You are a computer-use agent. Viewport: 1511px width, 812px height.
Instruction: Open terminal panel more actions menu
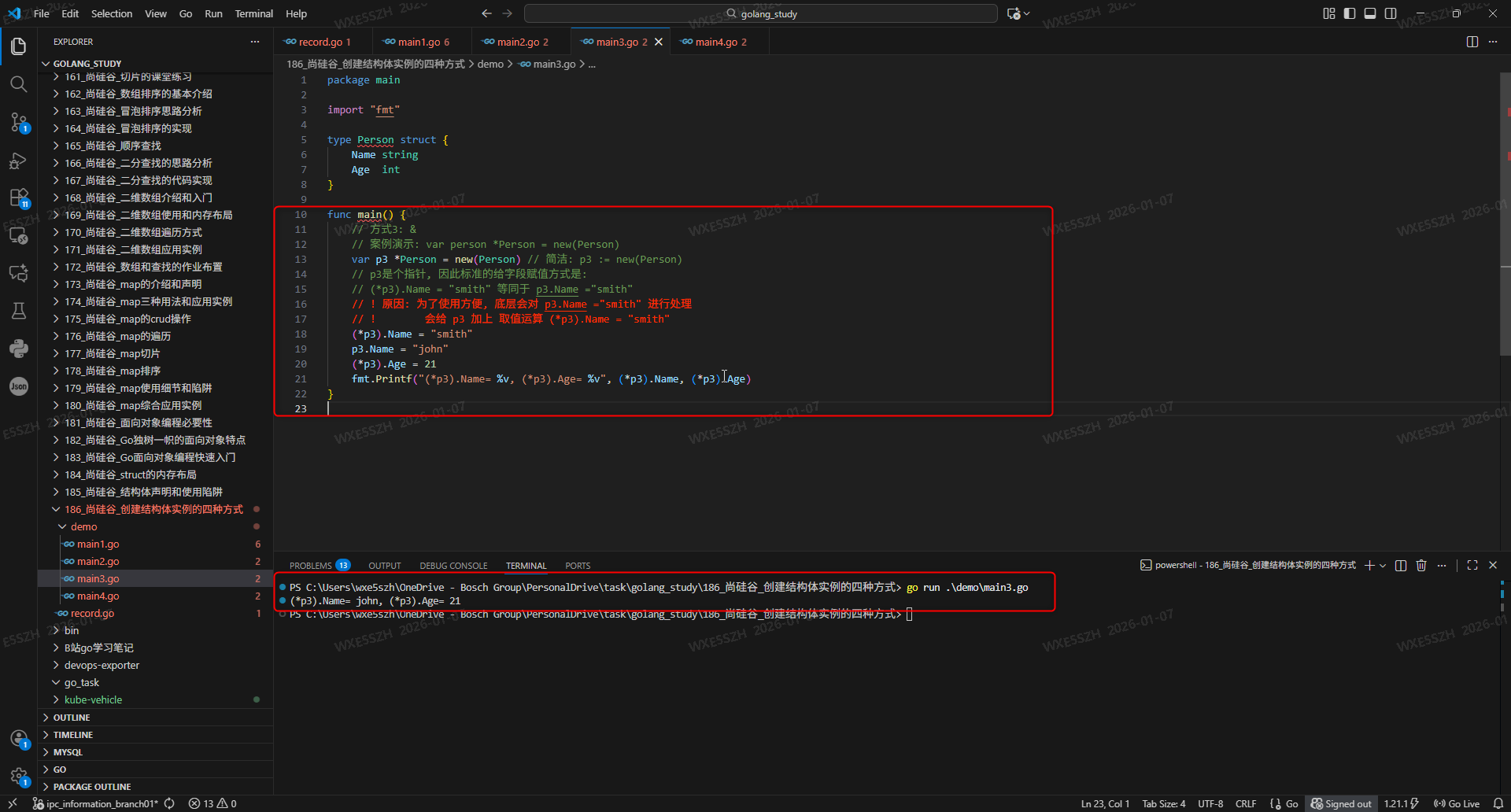[x=1442, y=565]
